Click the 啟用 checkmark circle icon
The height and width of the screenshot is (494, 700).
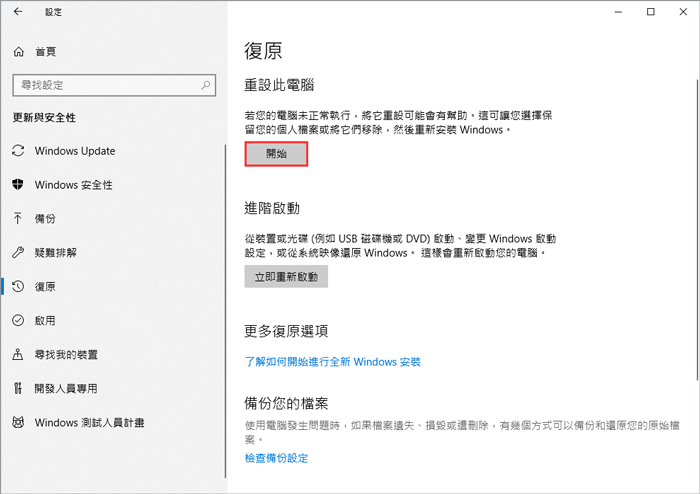pos(18,321)
